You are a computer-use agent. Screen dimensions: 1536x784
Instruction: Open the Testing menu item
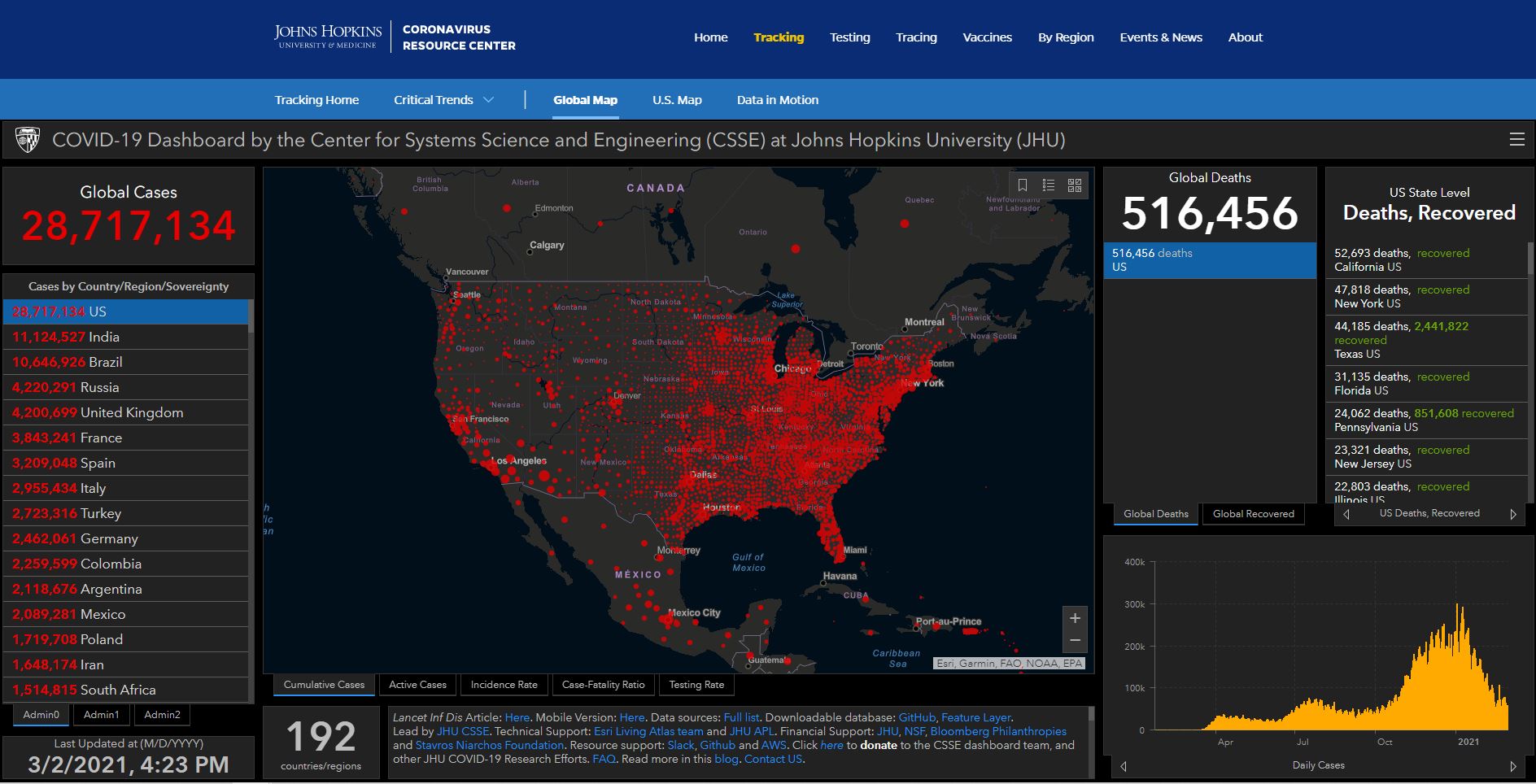point(849,37)
